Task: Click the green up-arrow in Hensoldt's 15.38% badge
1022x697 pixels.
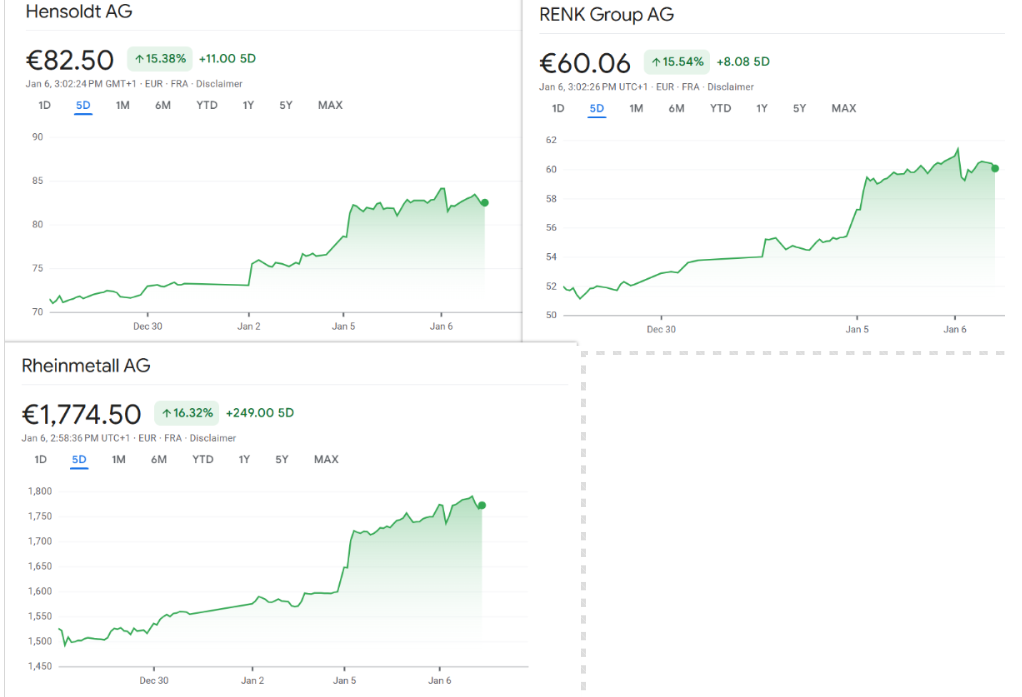Action: point(139,59)
